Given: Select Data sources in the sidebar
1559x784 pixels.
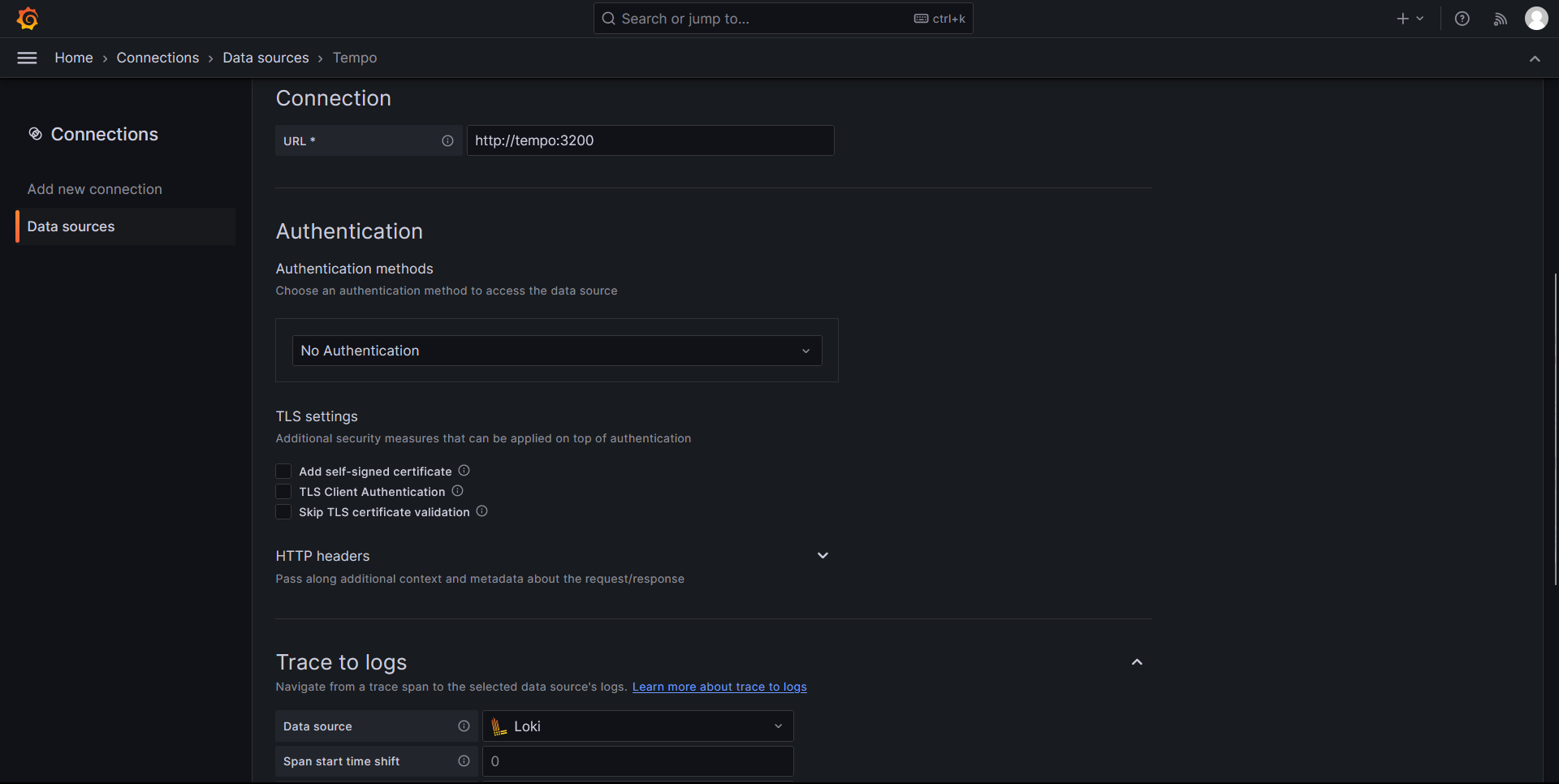Looking at the screenshot, I should [71, 226].
